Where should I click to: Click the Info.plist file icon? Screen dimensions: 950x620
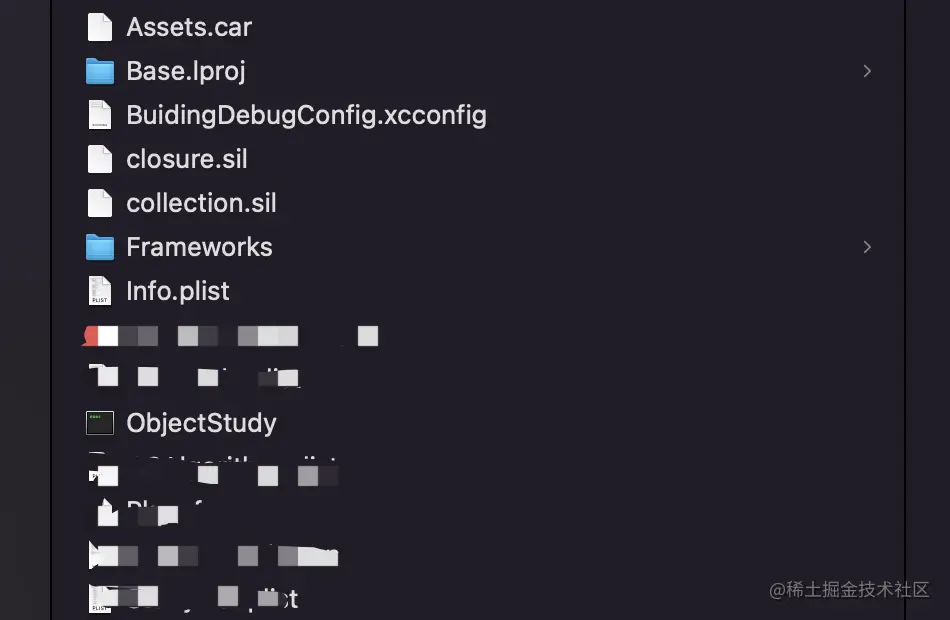tap(99, 291)
